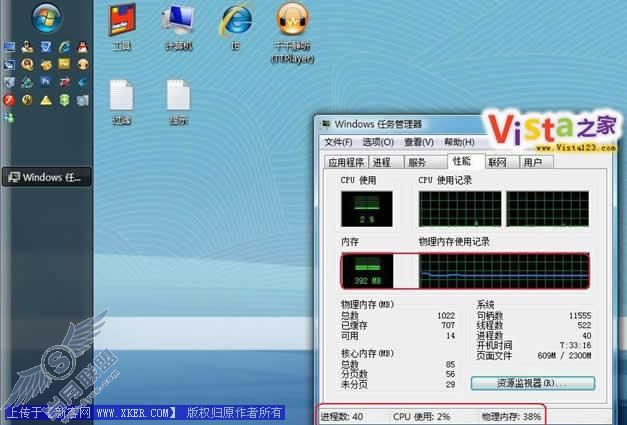Viewport: 627px width, 425px height.
Task: Click the second CPU 使用记录 graph
Action: [547, 209]
